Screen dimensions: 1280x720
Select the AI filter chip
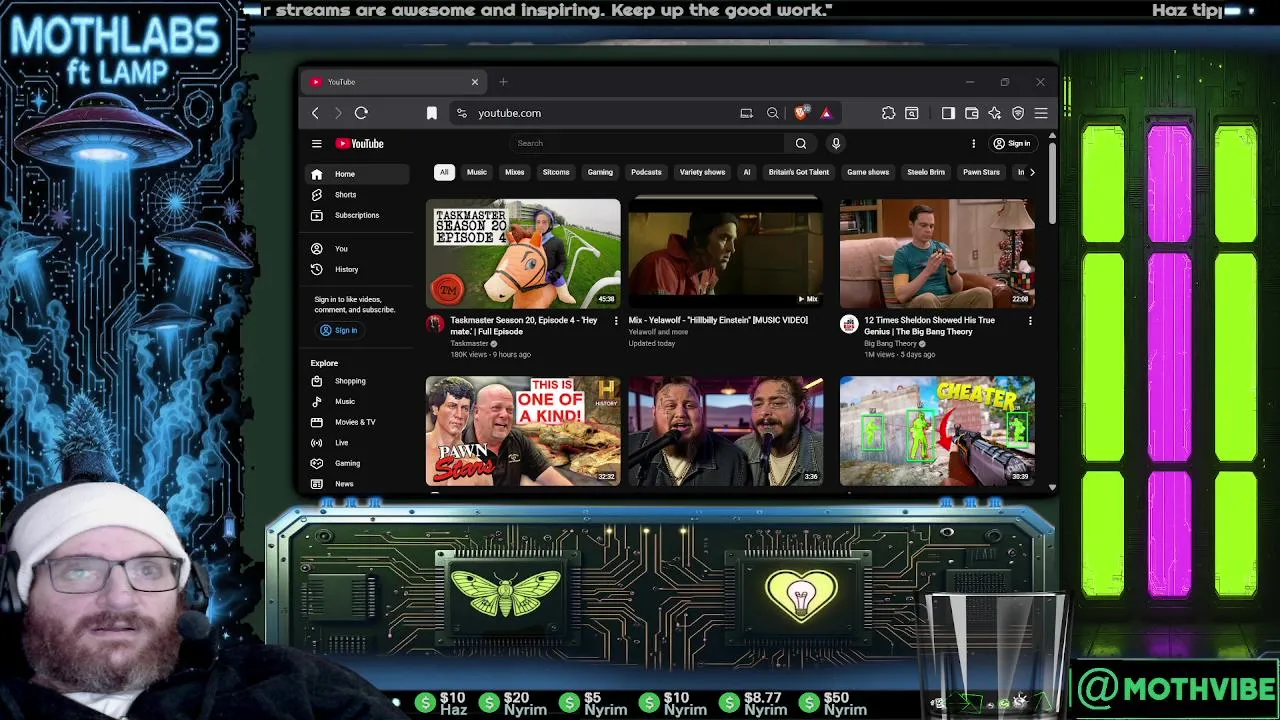point(746,172)
